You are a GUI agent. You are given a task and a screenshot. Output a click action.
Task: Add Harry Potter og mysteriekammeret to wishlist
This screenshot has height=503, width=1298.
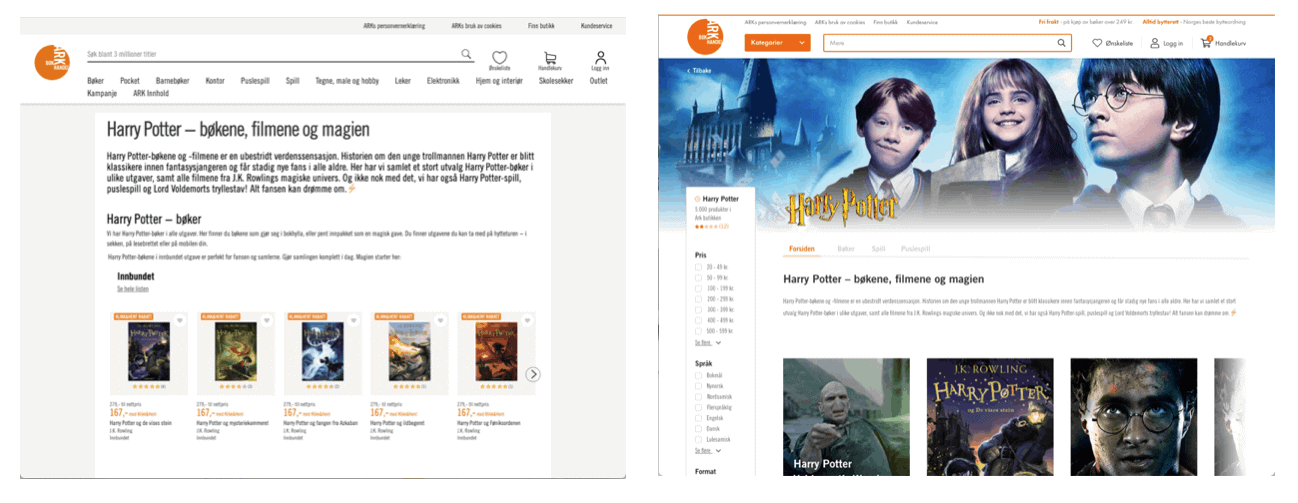[x=268, y=321]
